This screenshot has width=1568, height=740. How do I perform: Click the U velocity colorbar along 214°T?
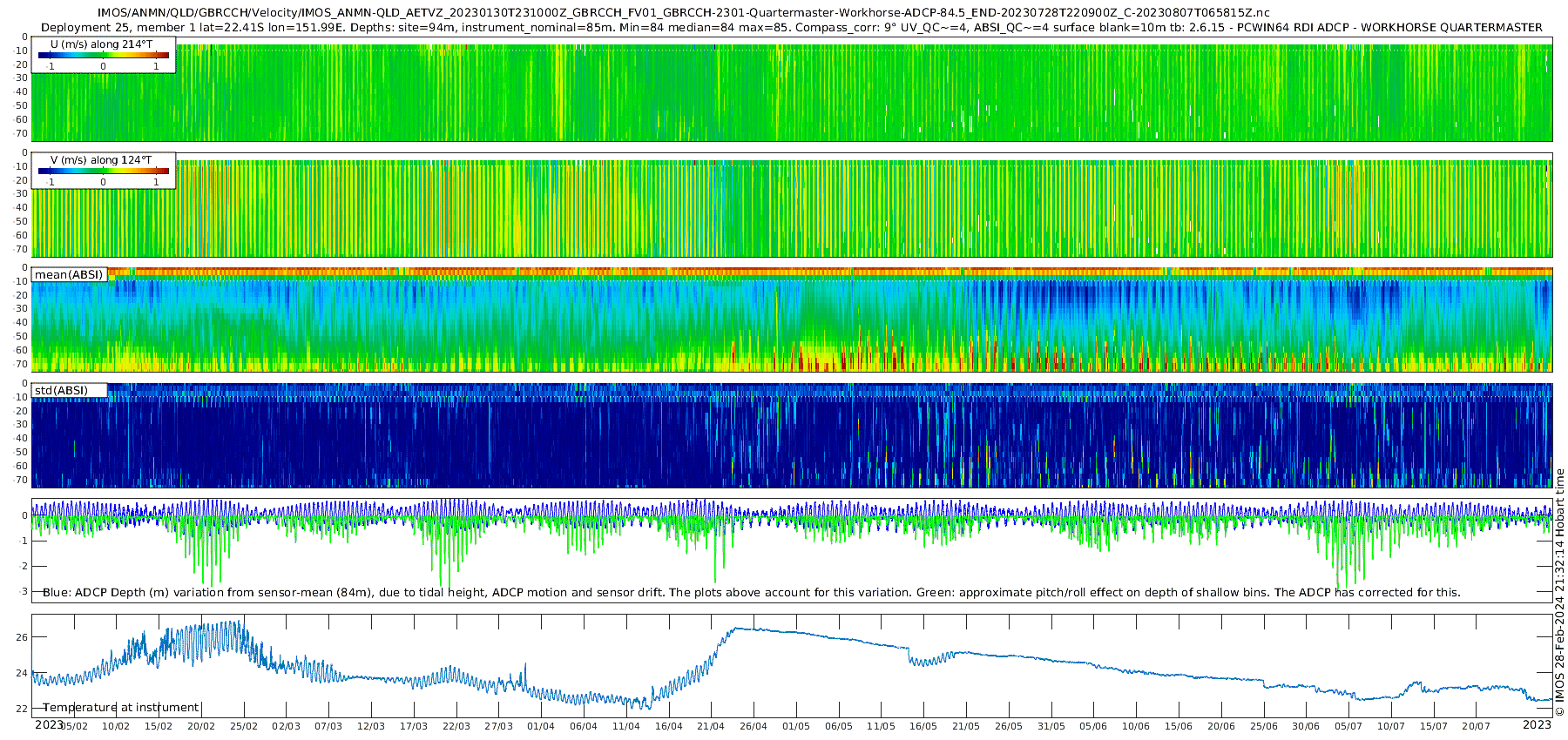click(x=103, y=56)
